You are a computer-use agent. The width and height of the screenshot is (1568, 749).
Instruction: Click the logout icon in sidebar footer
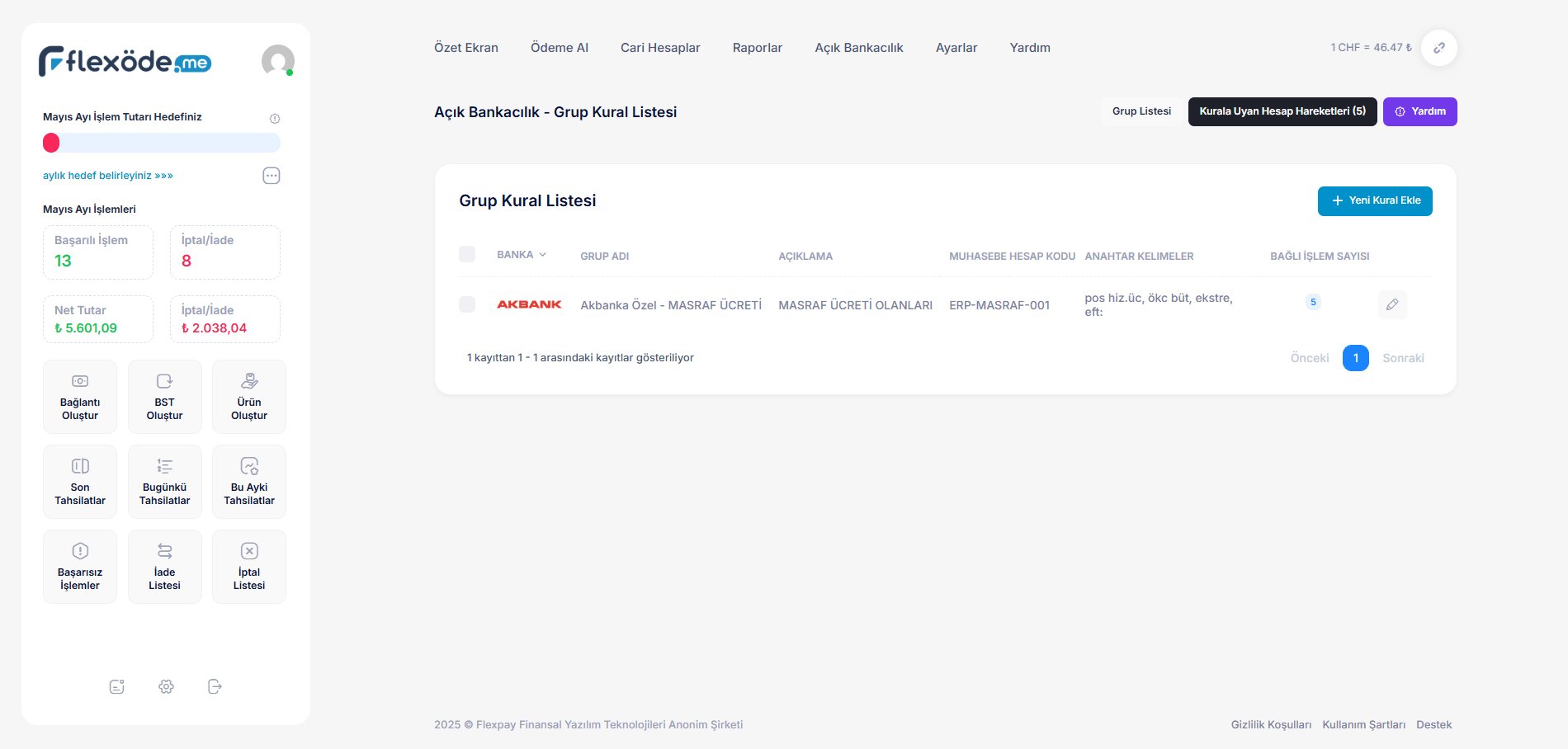coord(215,686)
